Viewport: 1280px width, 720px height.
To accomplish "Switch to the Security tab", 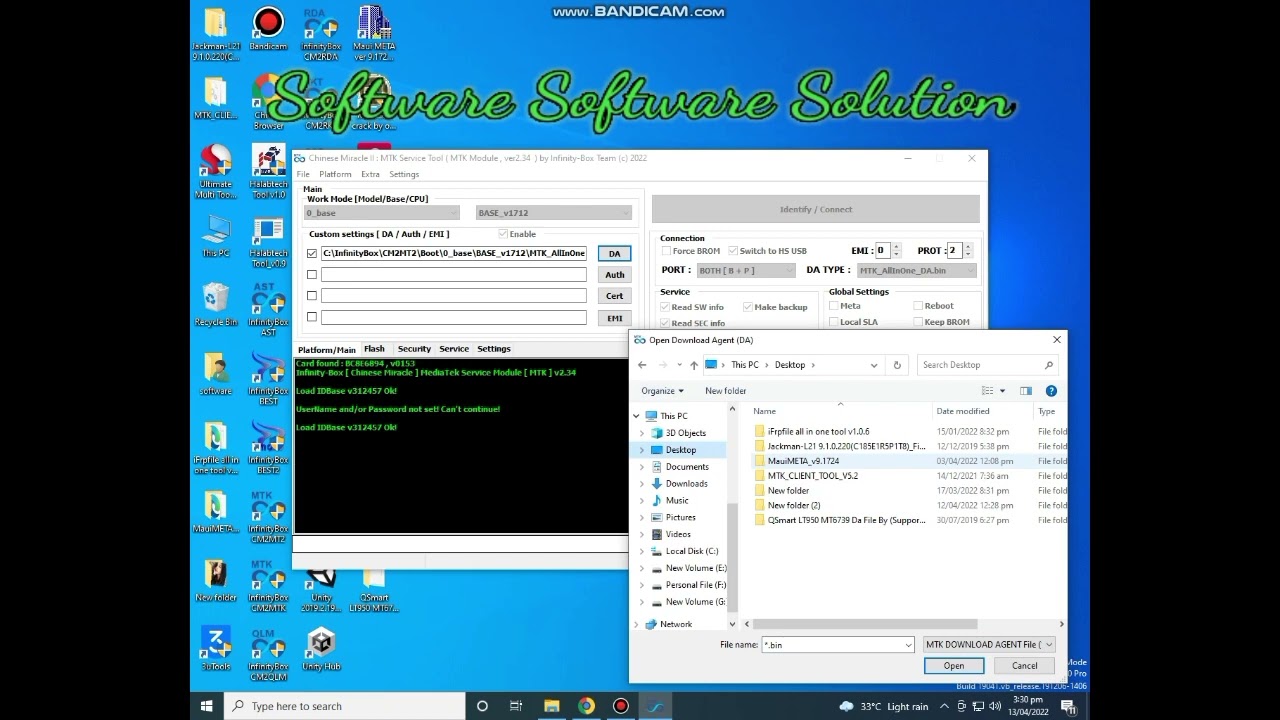I will click(414, 349).
